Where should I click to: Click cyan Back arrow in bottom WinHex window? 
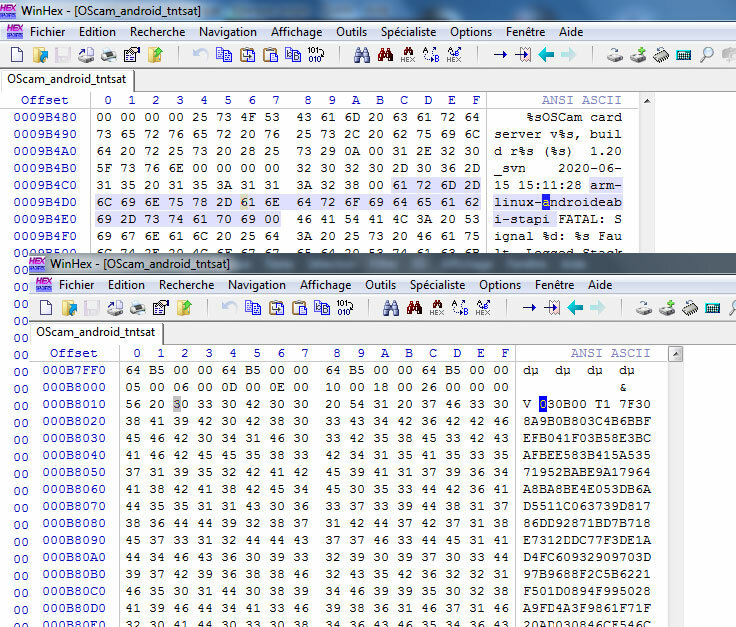[575, 308]
